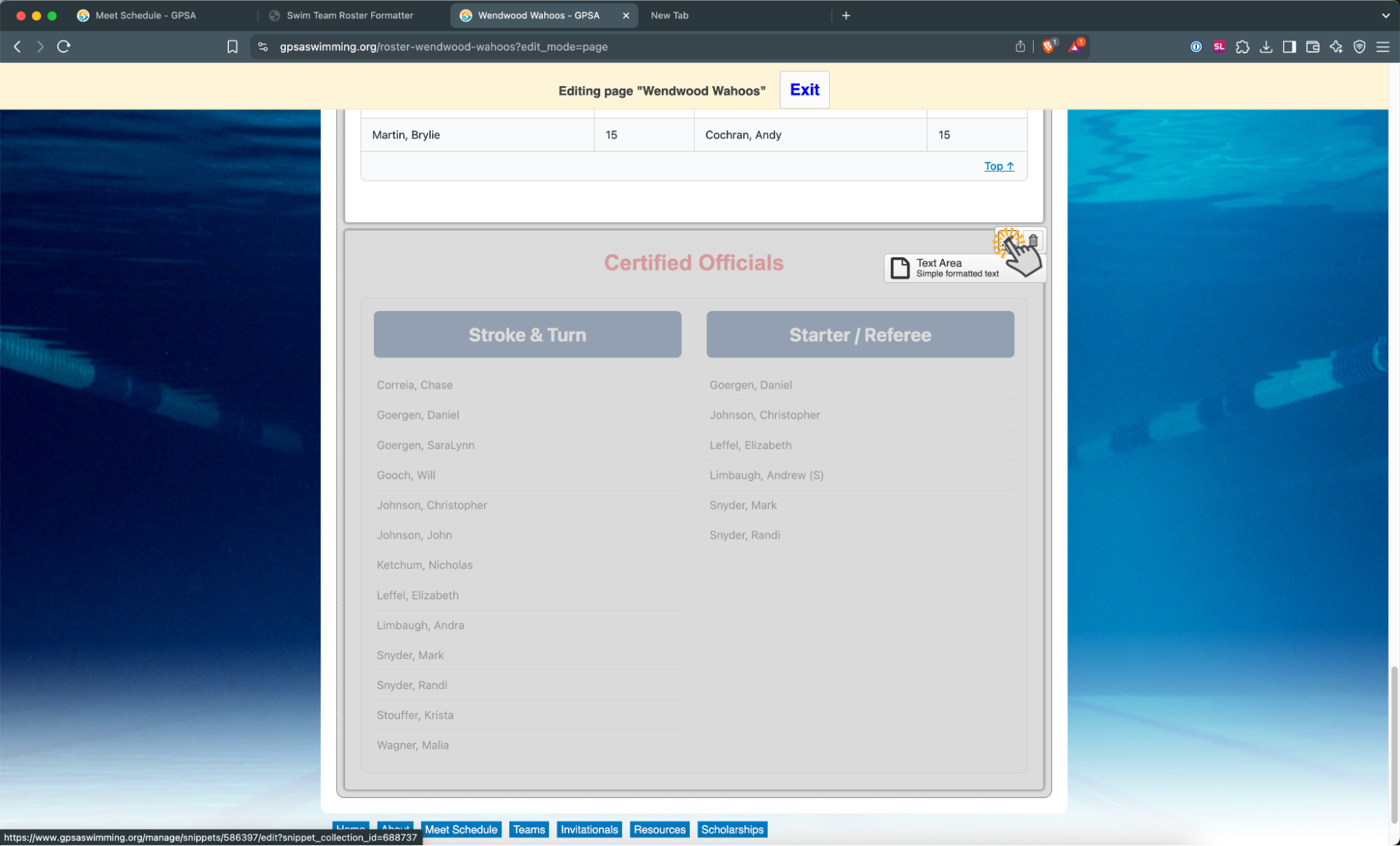Open the browser downloads icon
The image size is (1400, 846).
point(1266,46)
